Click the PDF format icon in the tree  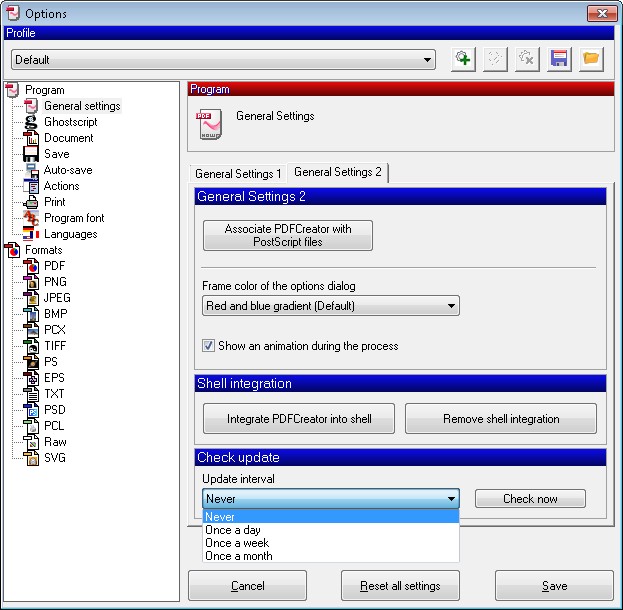click(x=31, y=266)
